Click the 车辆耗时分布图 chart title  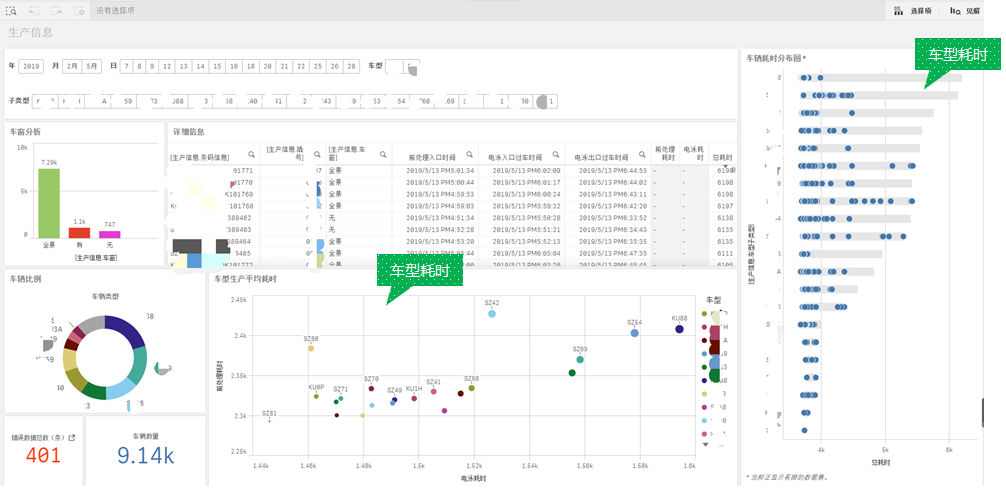[x=776, y=58]
